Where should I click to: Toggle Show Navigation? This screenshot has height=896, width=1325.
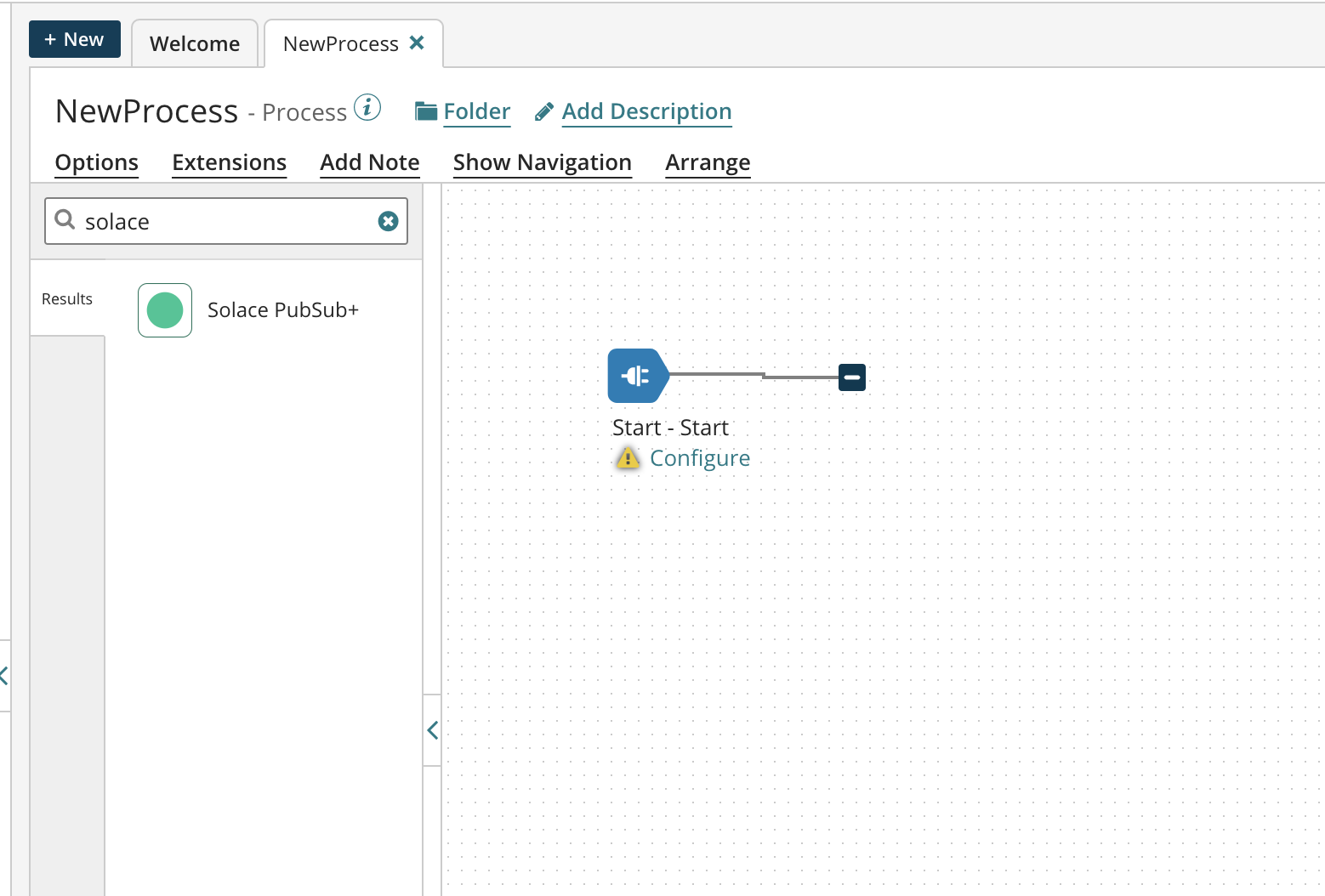542,162
